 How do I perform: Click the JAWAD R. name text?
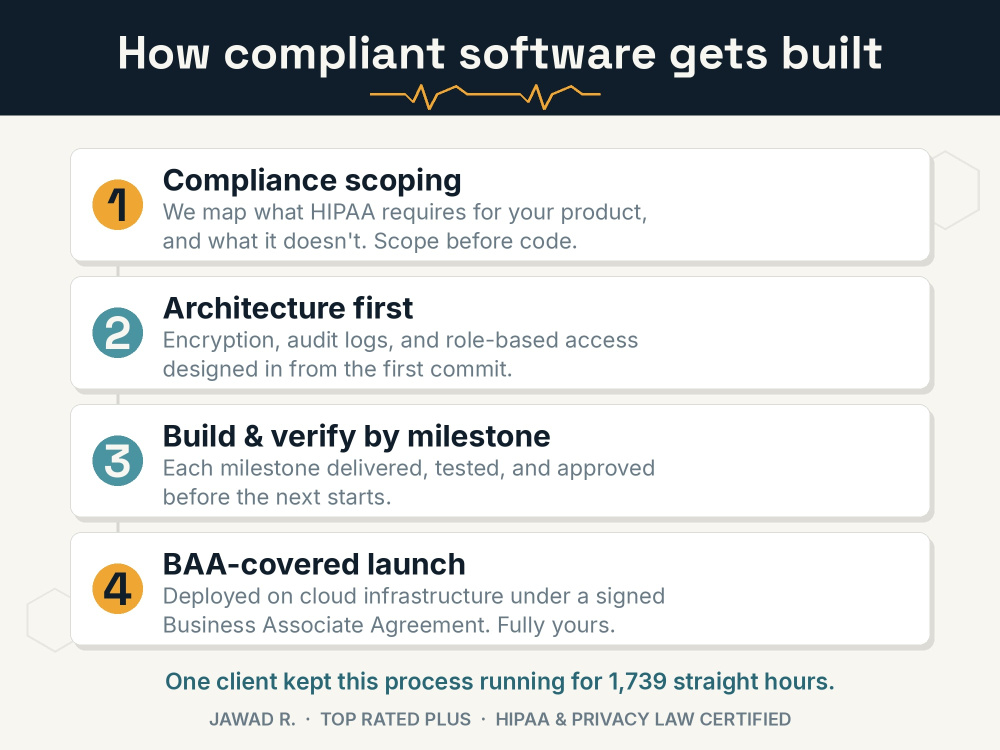[x=253, y=719]
